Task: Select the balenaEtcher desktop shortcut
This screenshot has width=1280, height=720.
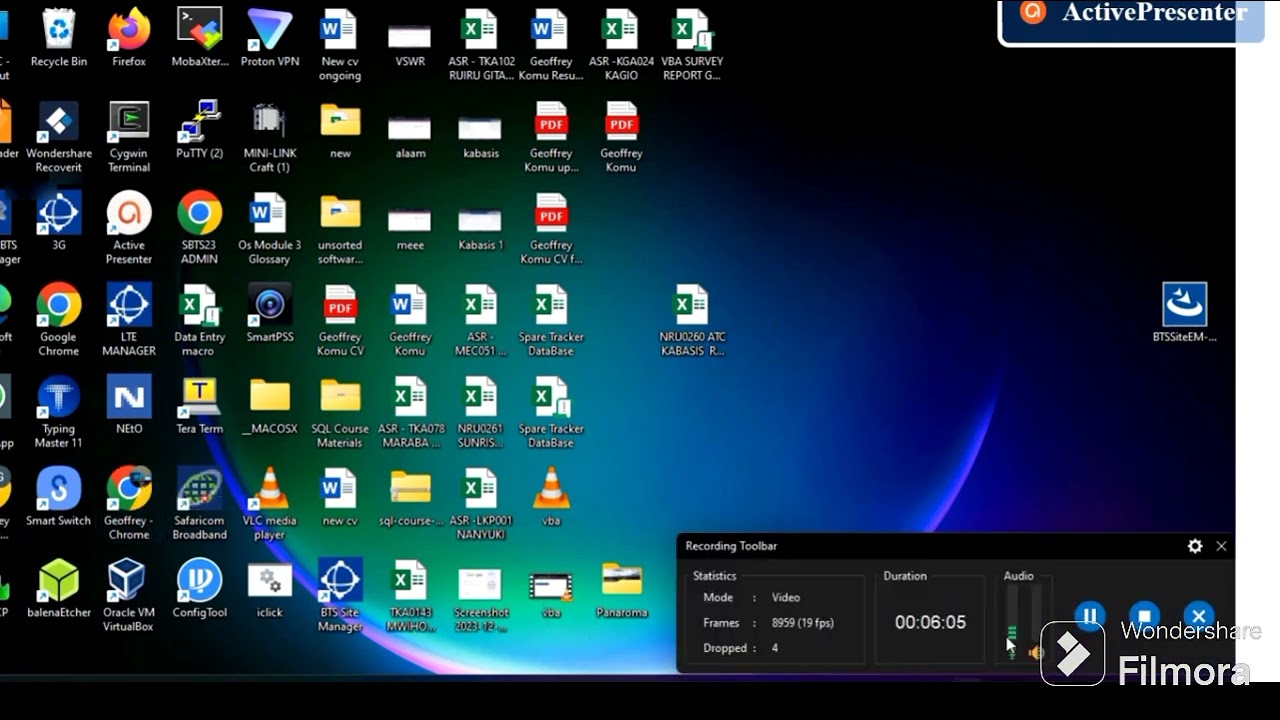Action: (x=59, y=590)
